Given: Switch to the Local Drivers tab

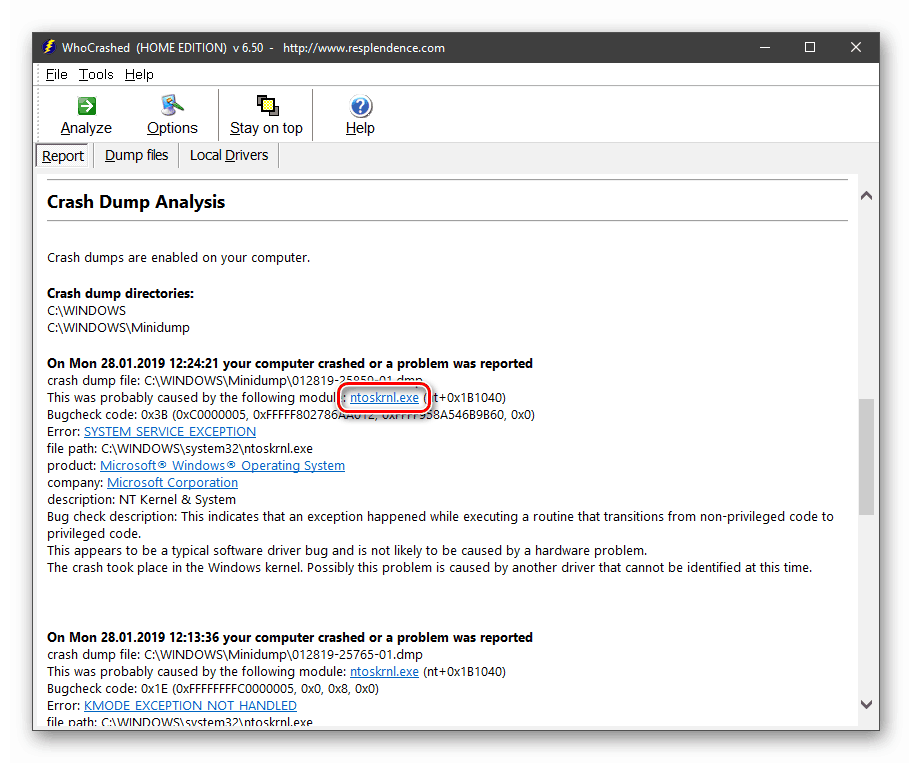Looking at the screenshot, I should pos(229,155).
